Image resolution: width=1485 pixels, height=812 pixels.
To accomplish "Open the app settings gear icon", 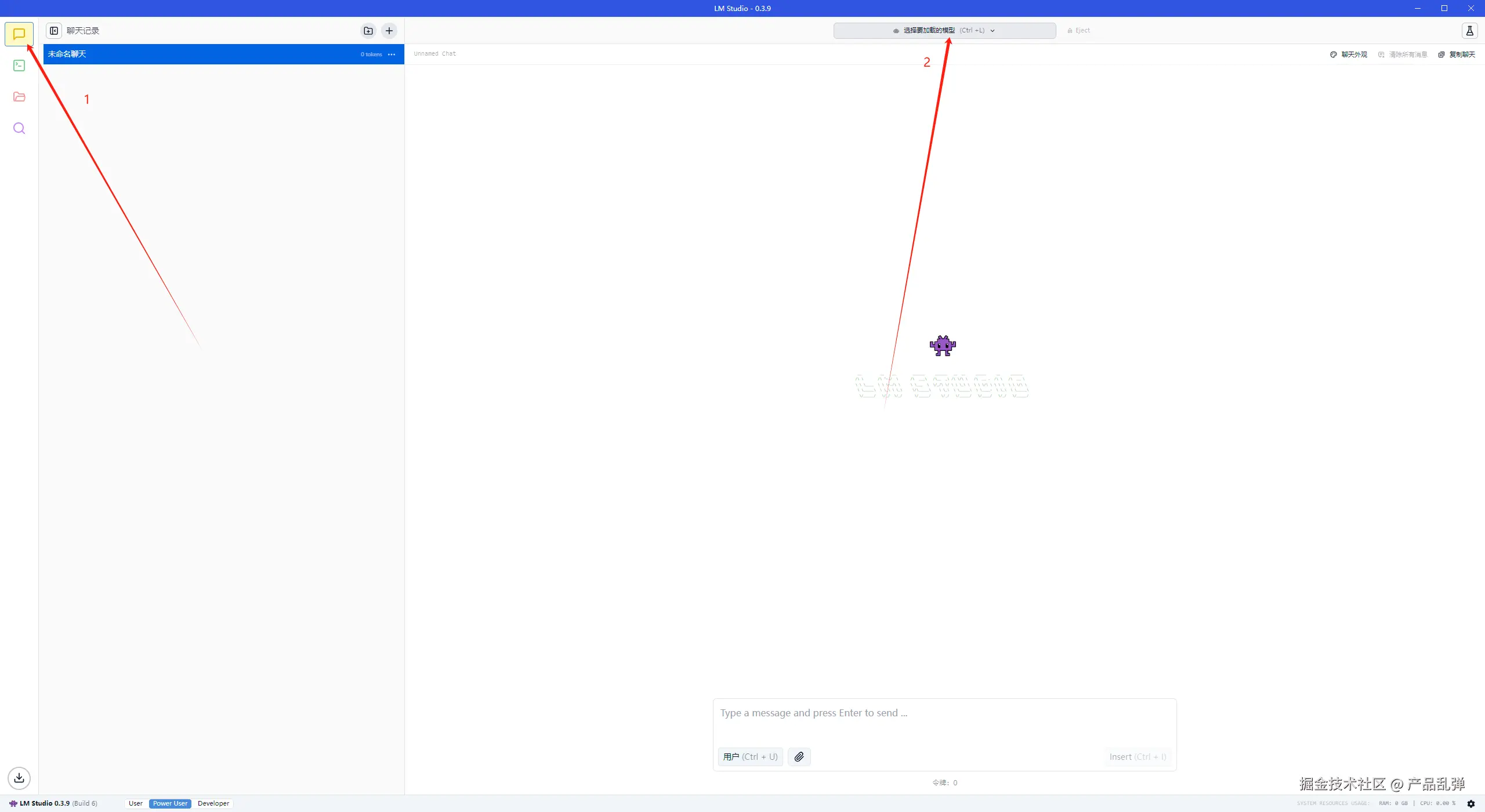I will 1471,804.
